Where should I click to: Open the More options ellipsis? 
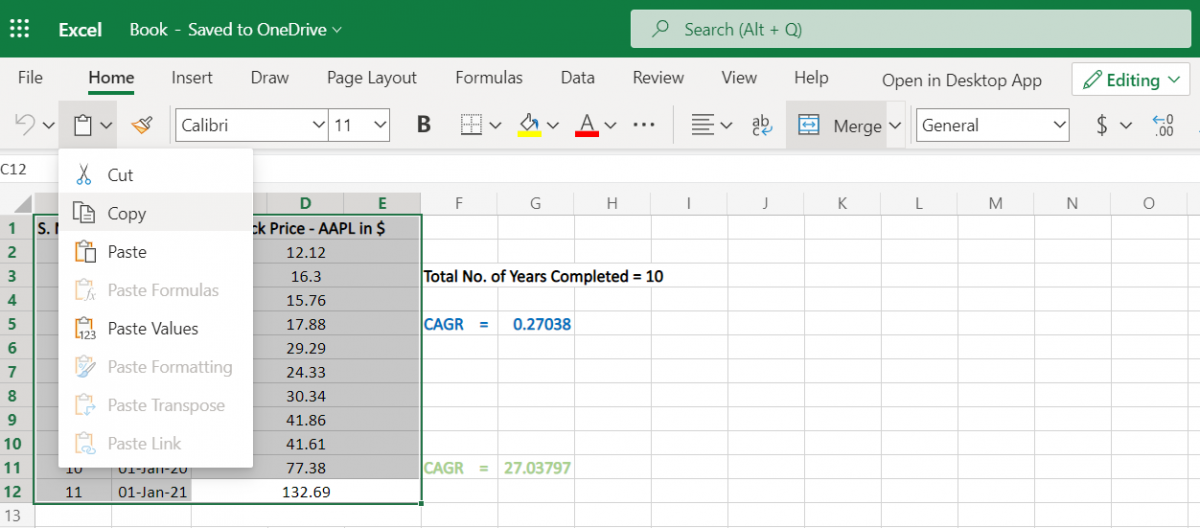tap(644, 125)
